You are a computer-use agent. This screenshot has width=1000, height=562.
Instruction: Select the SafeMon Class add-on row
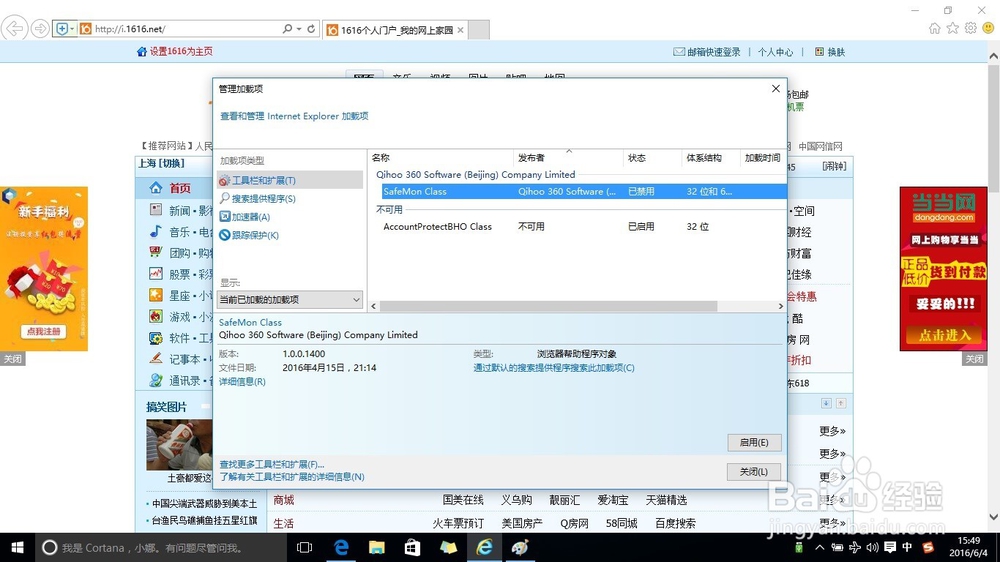(x=584, y=191)
